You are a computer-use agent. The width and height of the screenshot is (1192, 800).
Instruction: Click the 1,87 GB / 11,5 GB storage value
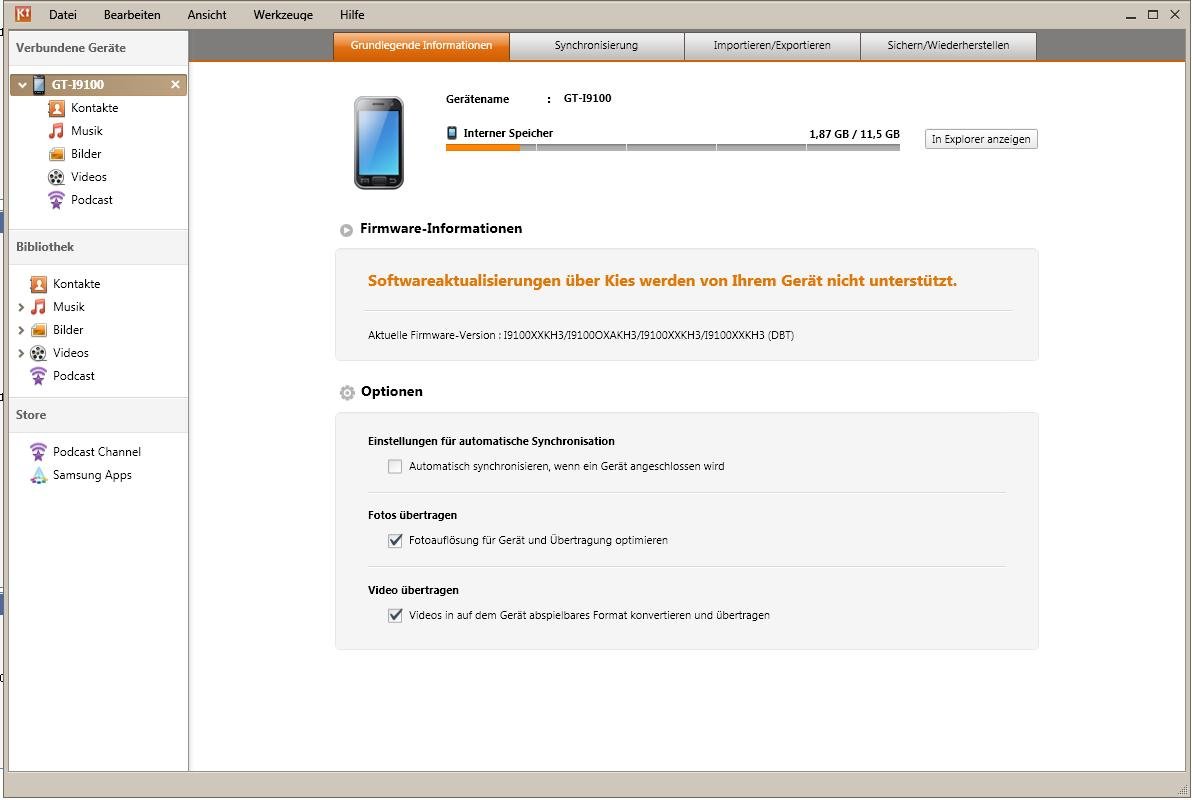pos(854,134)
